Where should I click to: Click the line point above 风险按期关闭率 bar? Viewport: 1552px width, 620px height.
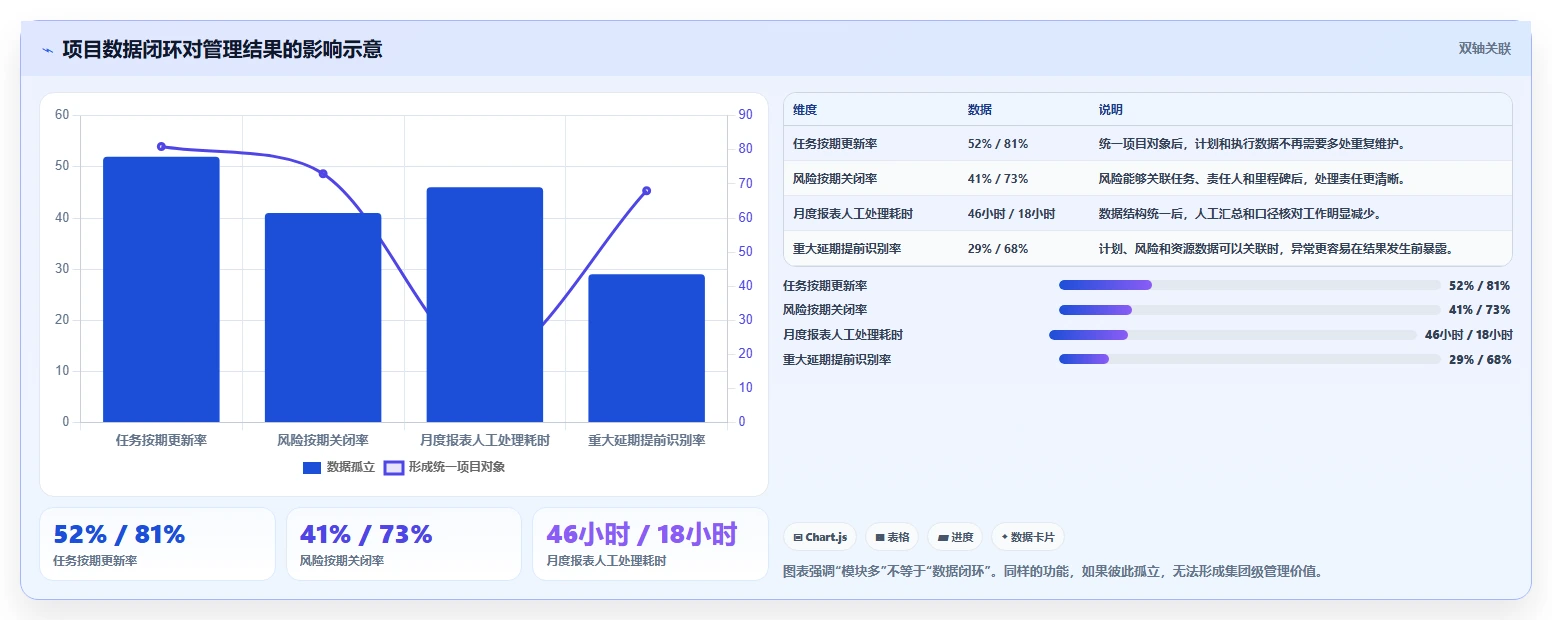[323, 174]
